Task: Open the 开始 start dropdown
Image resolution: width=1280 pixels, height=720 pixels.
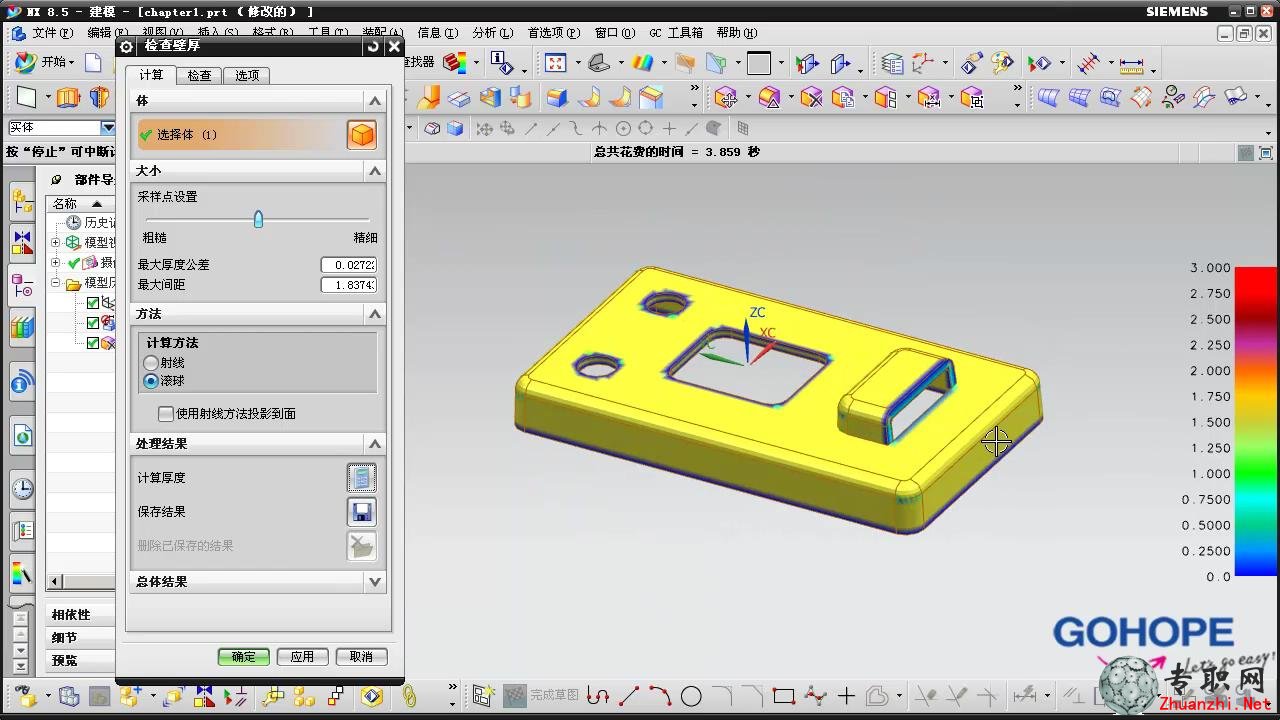Action: point(45,62)
